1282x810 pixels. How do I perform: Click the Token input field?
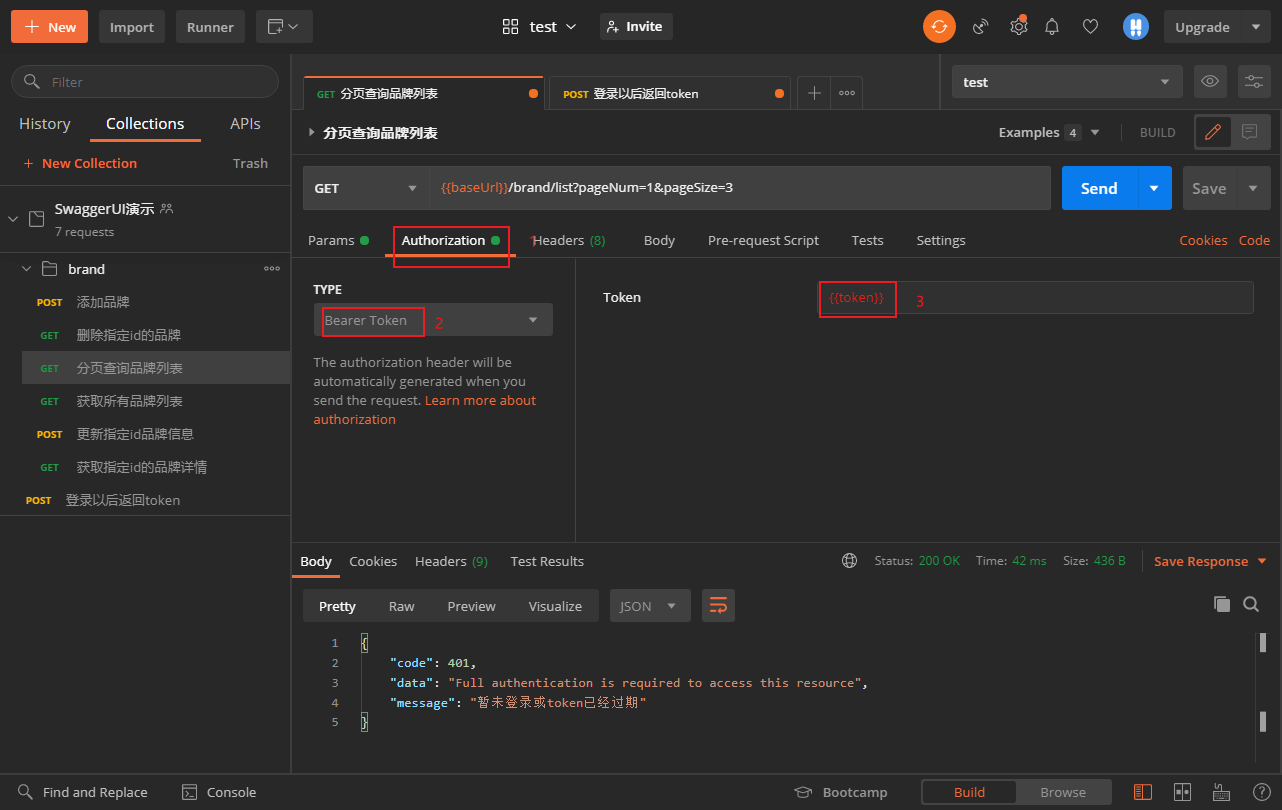[1036, 298]
